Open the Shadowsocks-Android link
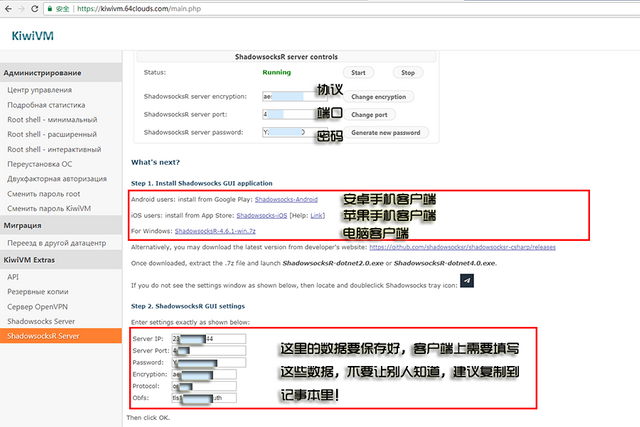This screenshot has height=427, width=640. click(286, 199)
